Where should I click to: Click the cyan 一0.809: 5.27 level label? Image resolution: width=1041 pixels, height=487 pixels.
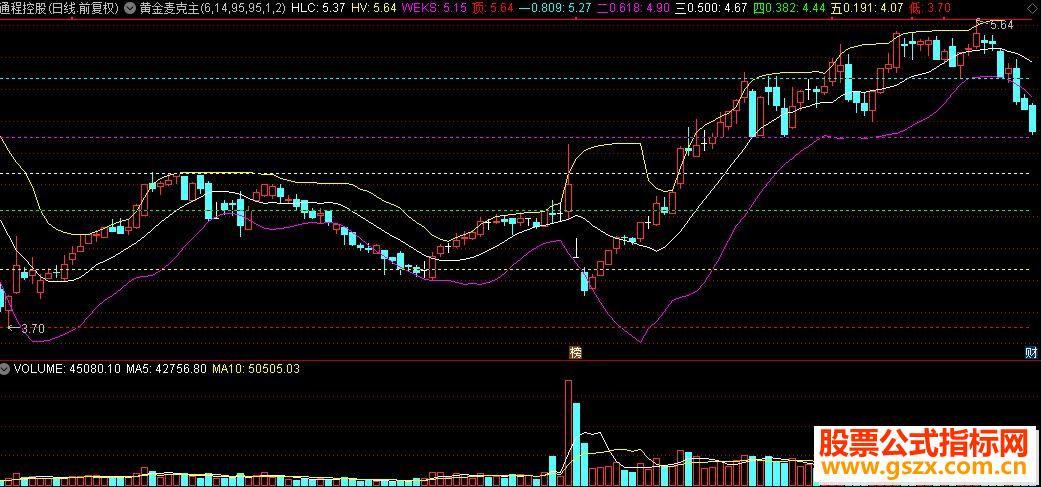click(x=555, y=9)
